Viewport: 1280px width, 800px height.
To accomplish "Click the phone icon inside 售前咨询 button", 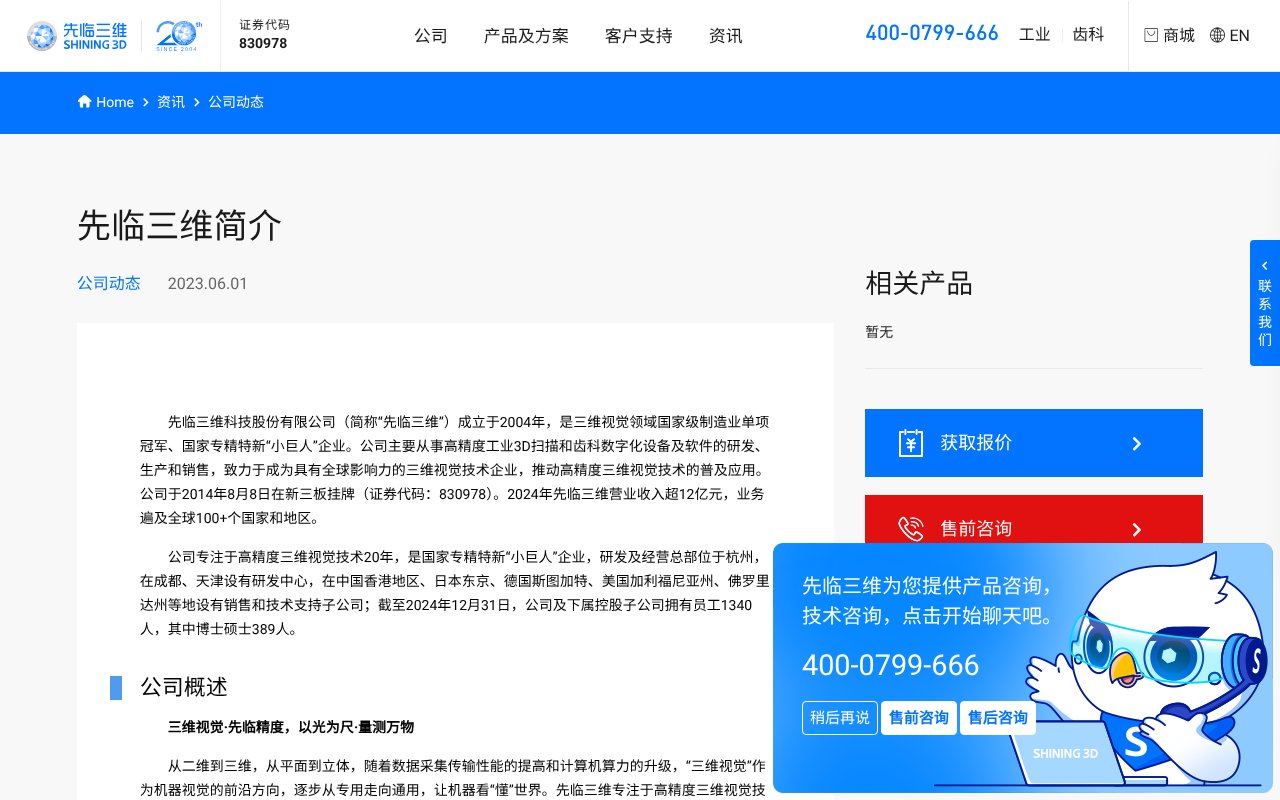I will (911, 528).
